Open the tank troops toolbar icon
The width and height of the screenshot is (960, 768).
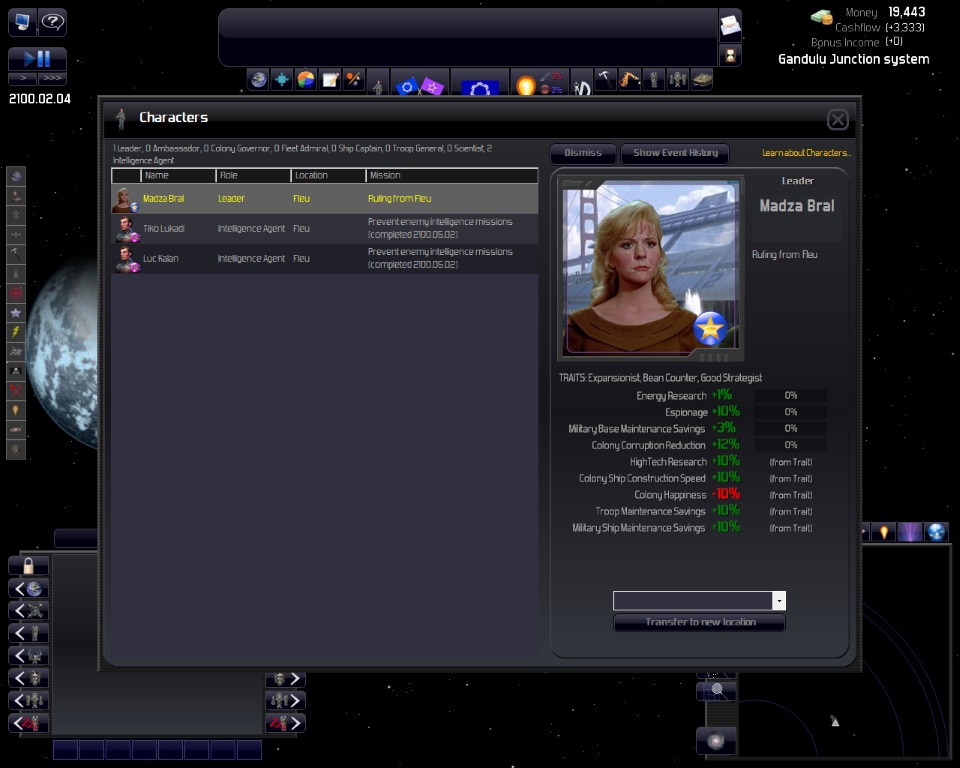tap(702, 80)
